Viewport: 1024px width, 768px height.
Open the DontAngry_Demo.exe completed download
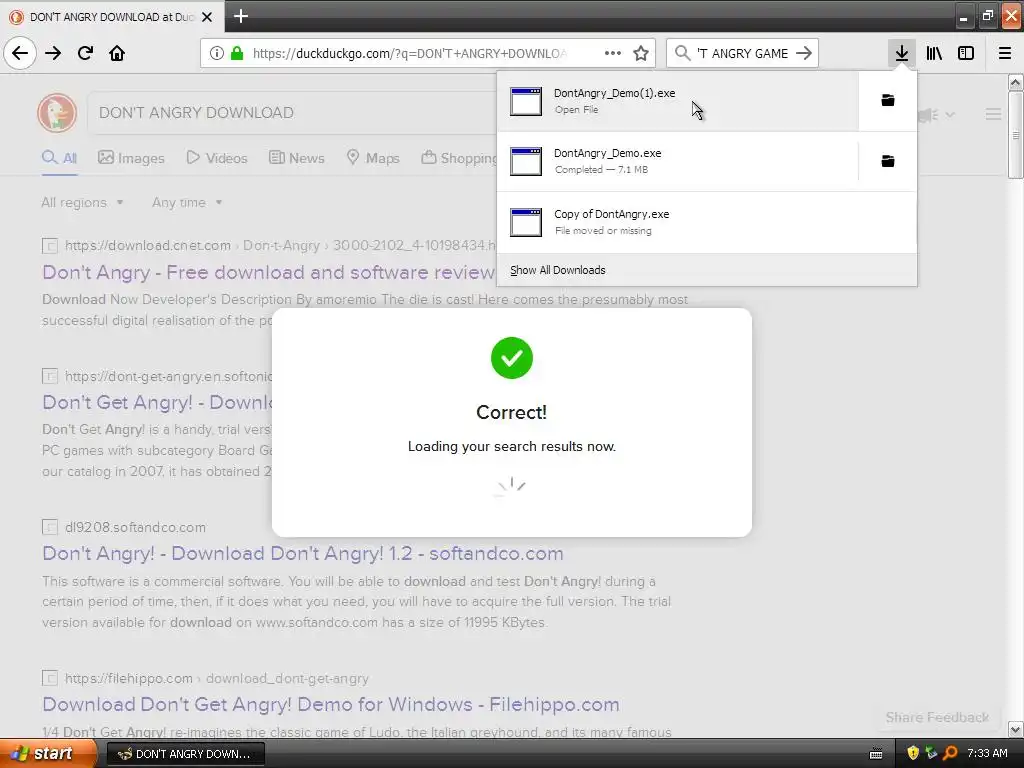click(677, 161)
